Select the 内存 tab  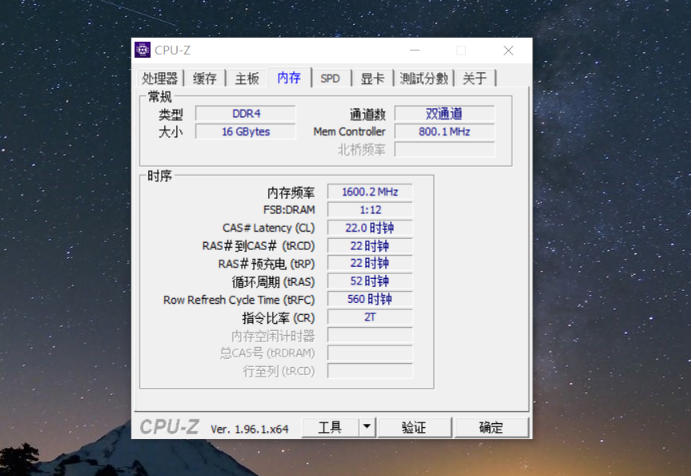pyautogui.click(x=289, y=78)
